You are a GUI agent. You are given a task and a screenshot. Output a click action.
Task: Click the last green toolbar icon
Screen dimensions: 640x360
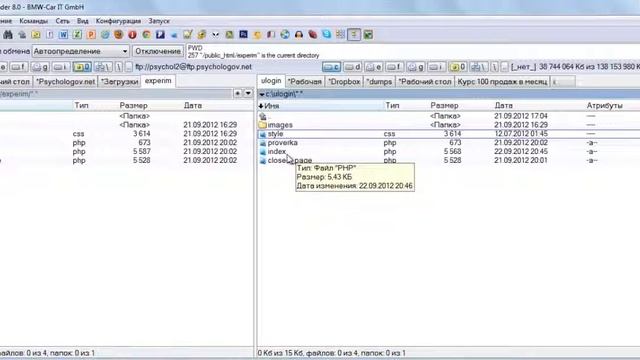coord(368,35)
